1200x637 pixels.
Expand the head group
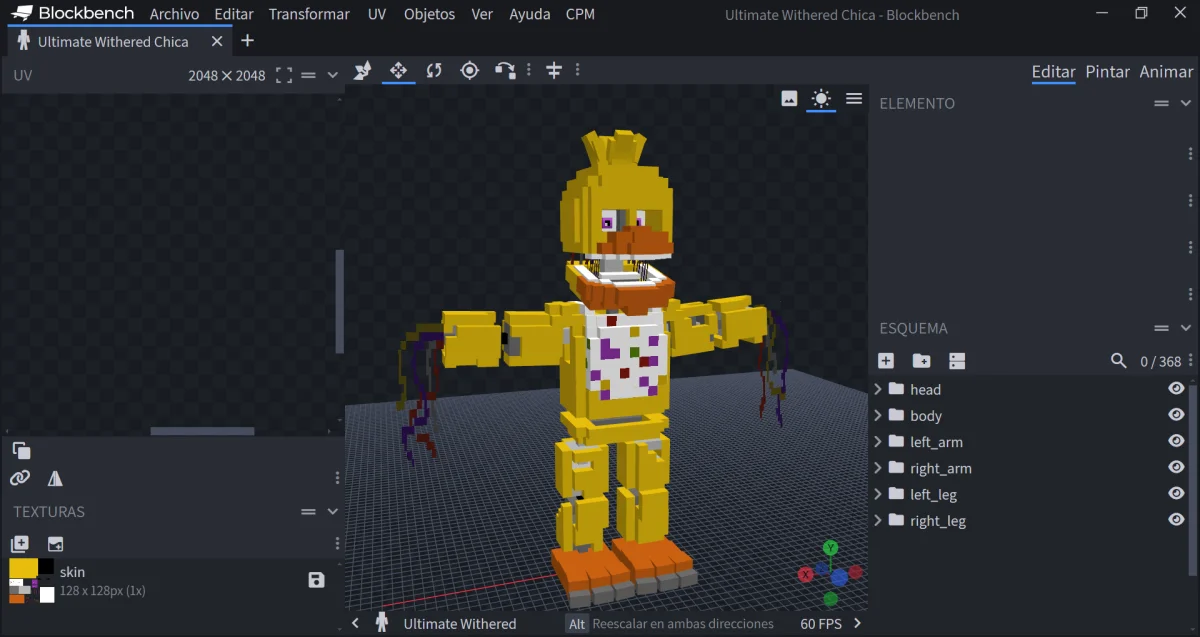pos(878,389)
